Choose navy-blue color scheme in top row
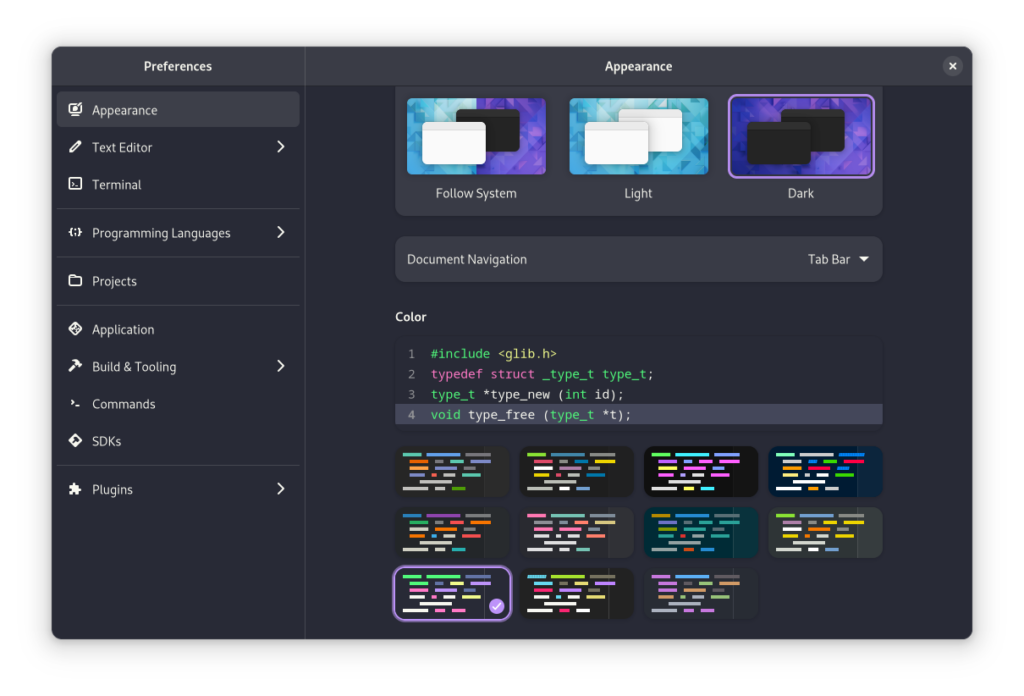This screenshot has width=1024, height=696. click(825, 471)
